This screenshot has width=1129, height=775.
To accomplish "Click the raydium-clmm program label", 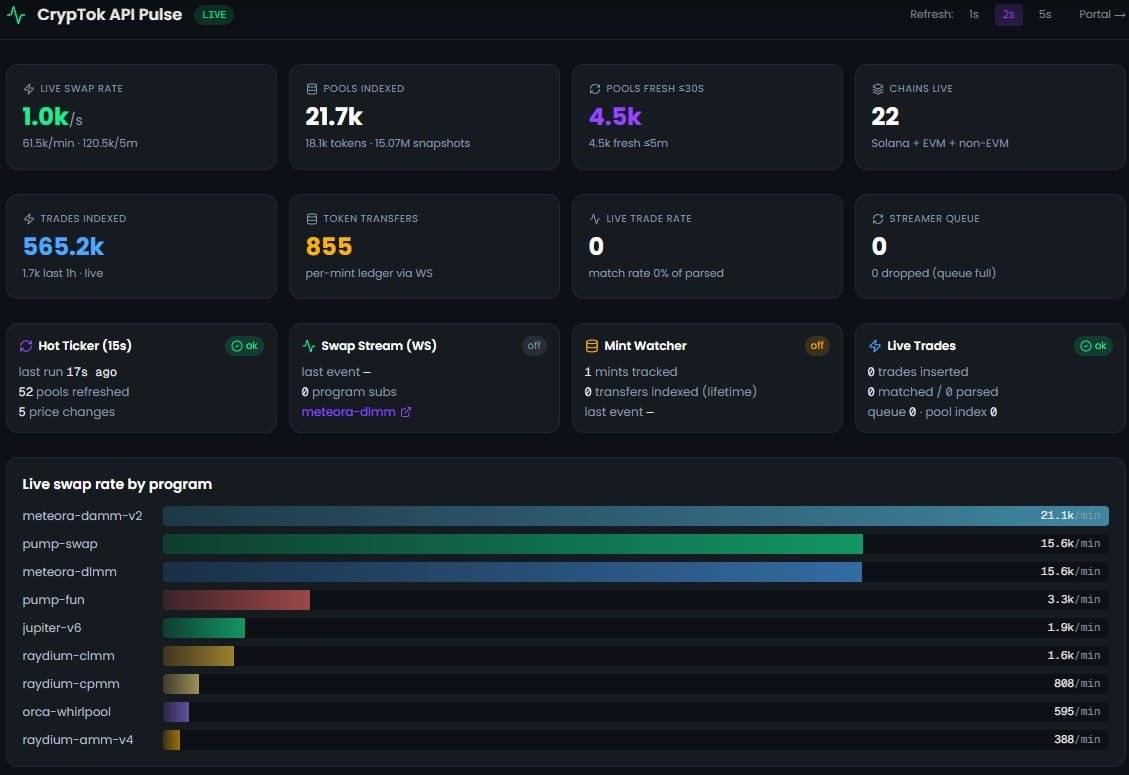I will click(68, 656).
